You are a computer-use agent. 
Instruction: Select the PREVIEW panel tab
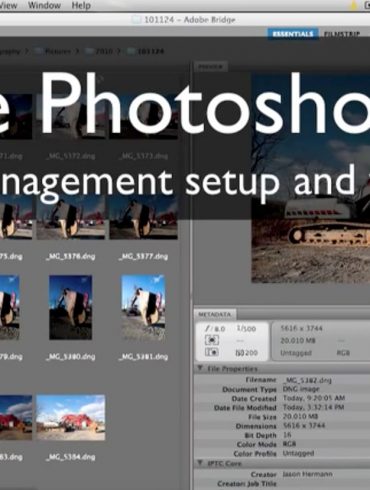pos(210,67)
